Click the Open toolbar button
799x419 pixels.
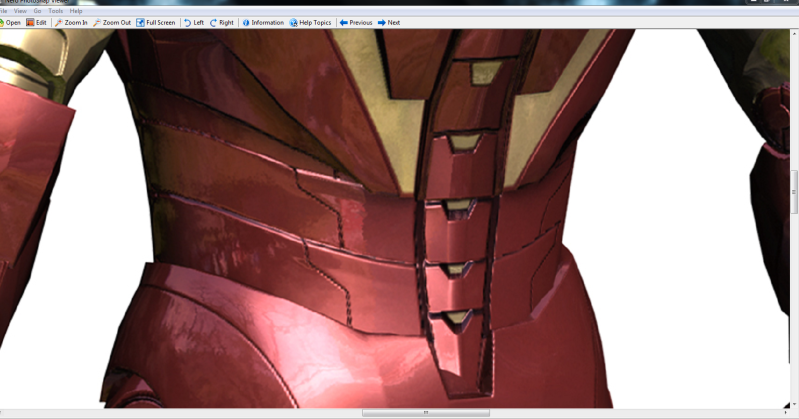[10, 22]
